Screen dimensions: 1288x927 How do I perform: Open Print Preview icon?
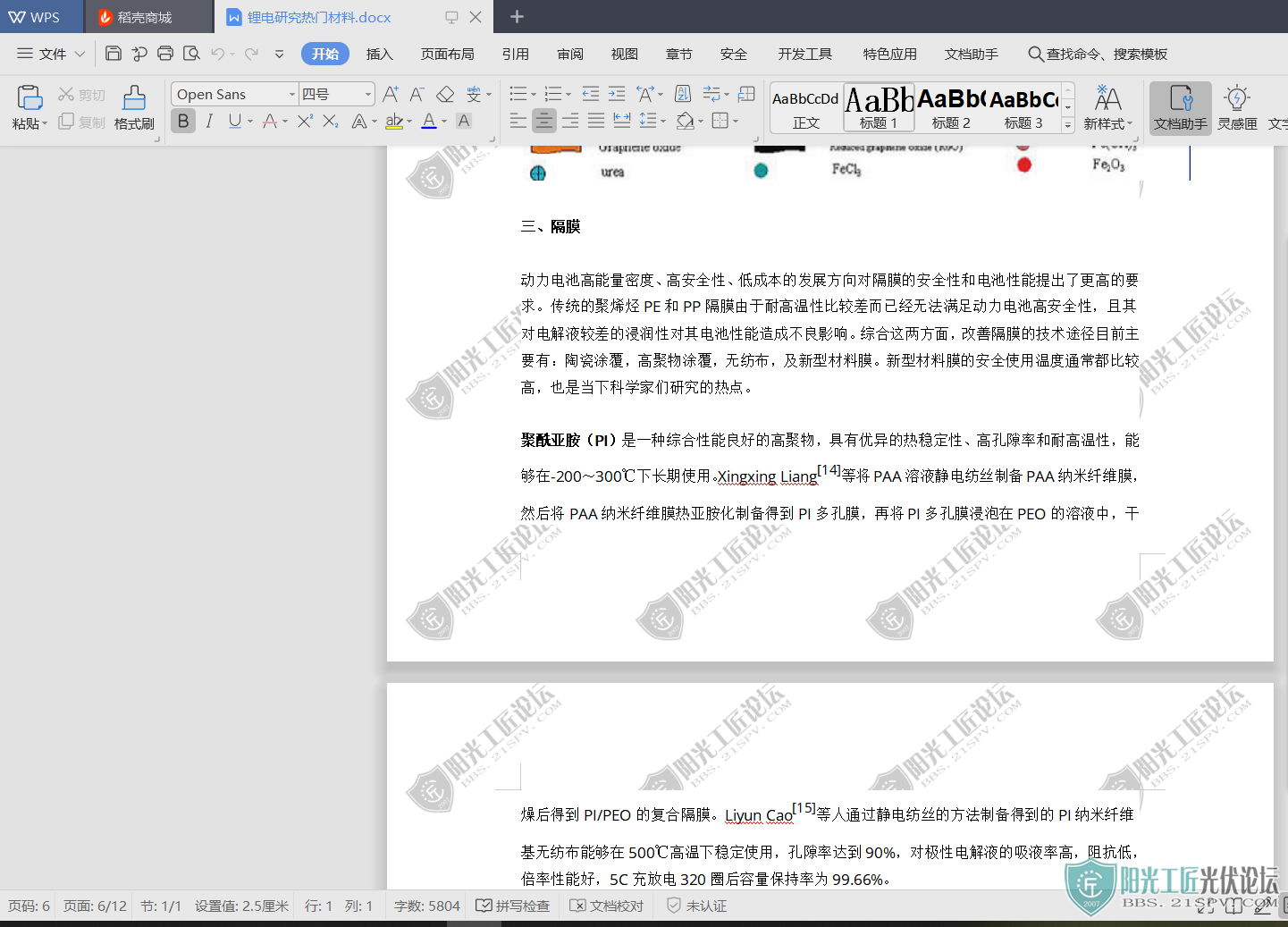tap(191, 54)
